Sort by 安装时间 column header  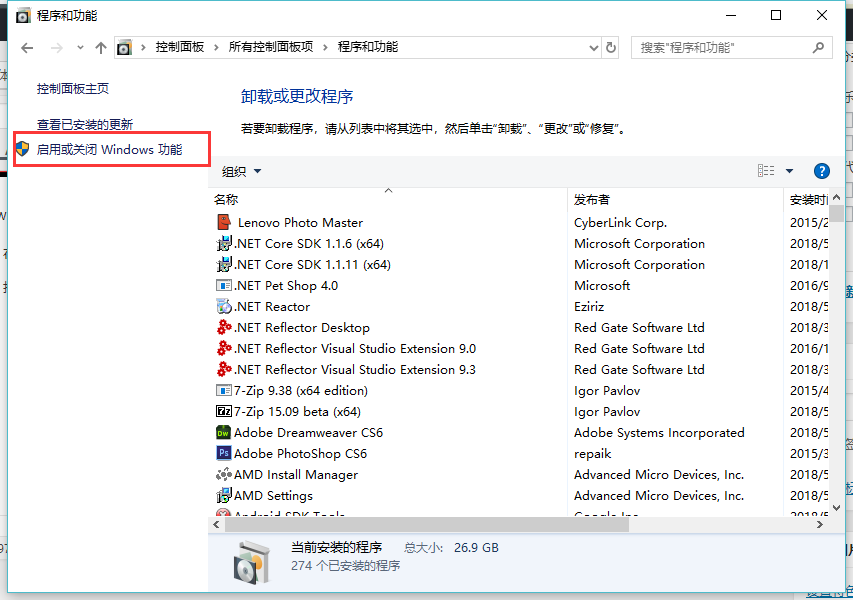[x=808, y=200]
